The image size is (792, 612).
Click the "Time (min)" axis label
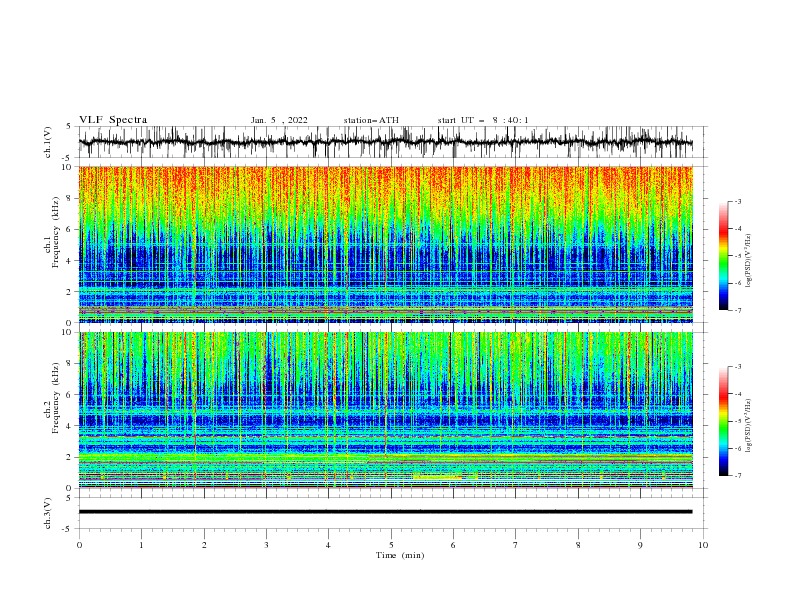point(400,555)
